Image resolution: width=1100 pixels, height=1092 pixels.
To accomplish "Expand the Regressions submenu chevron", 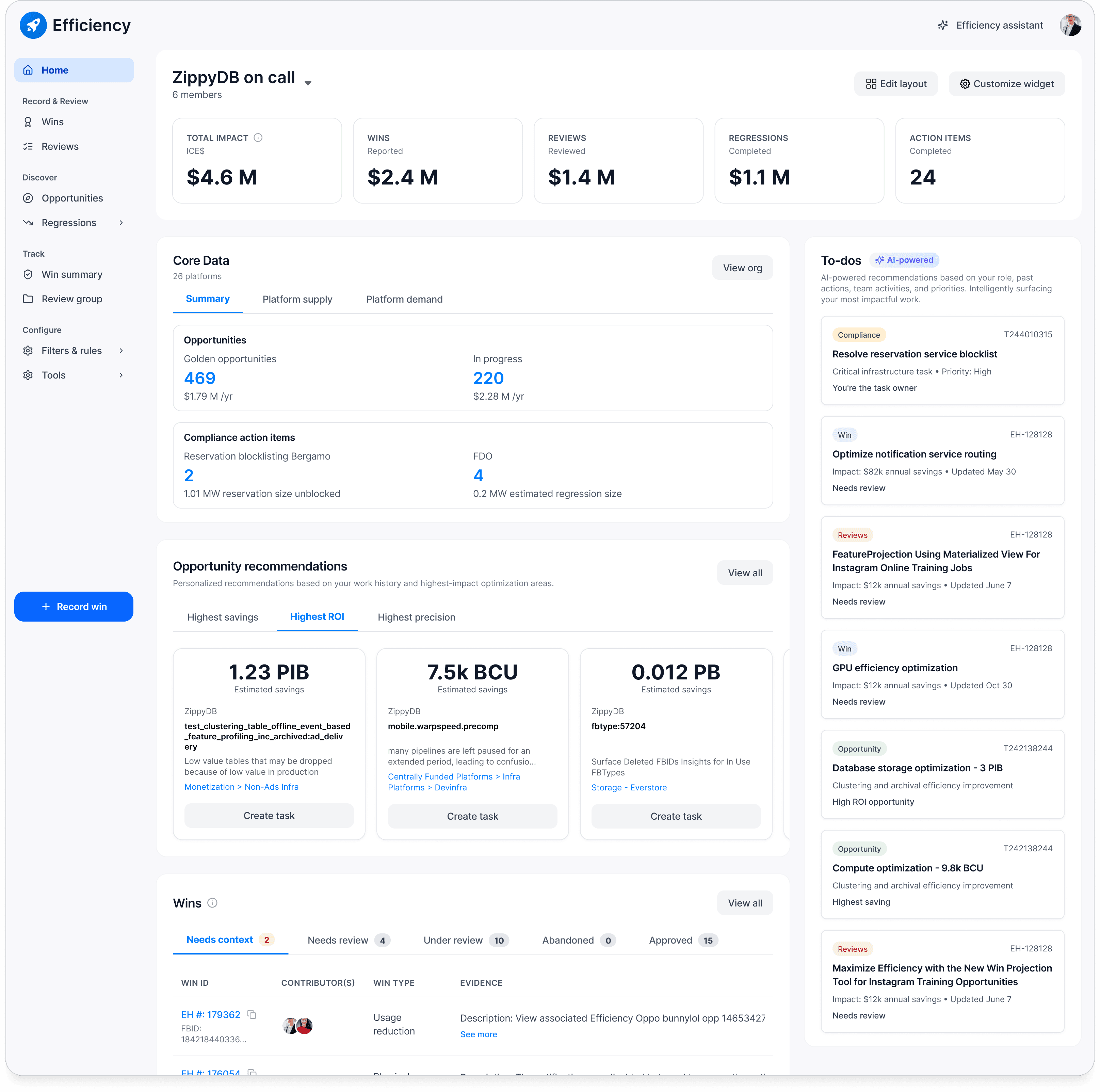I will [x=121, y=223].
